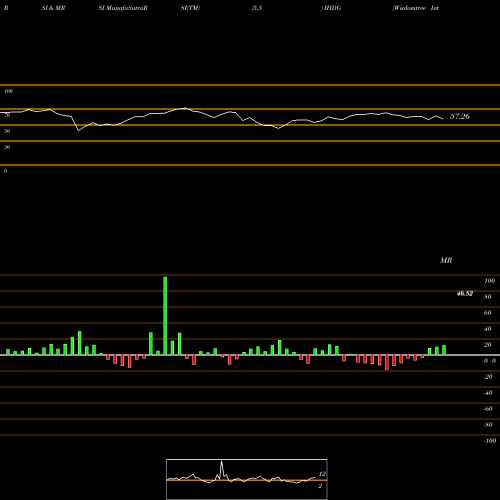
Task: Click the tallest green histogram bar
Action: 165,316
